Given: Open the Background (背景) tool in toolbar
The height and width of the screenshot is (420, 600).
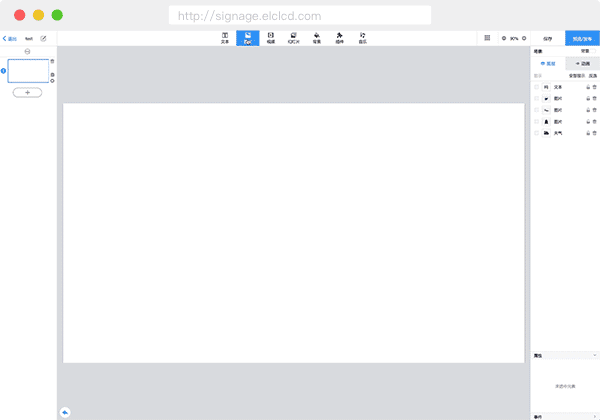Looking at the screenshot, I should point(317,38).
